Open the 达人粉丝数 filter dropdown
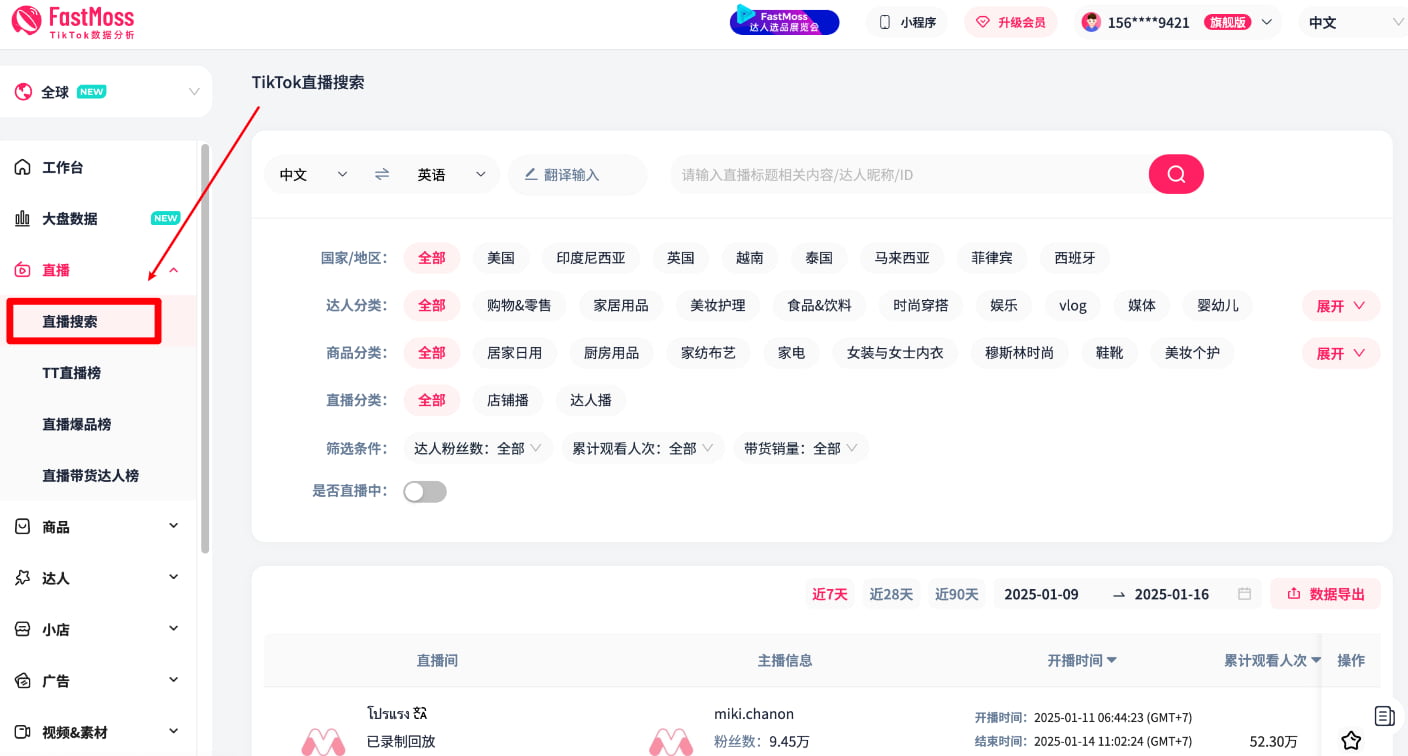The width and height of the screenshot is (1408, 756). 478,447
